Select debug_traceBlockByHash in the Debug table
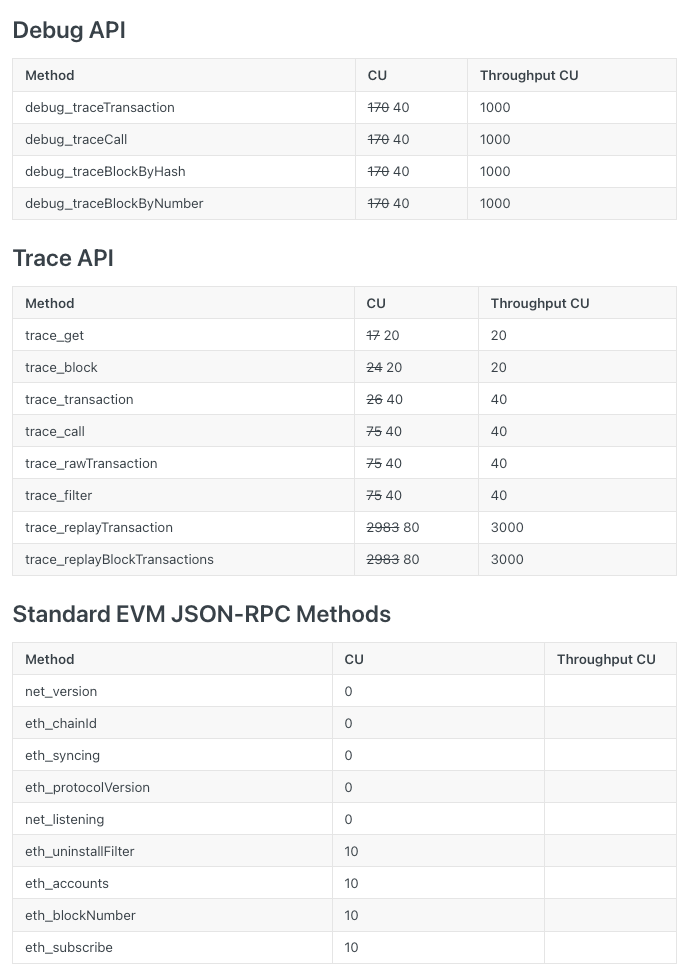This screenshot has width=691, height=964. point(105,171)
